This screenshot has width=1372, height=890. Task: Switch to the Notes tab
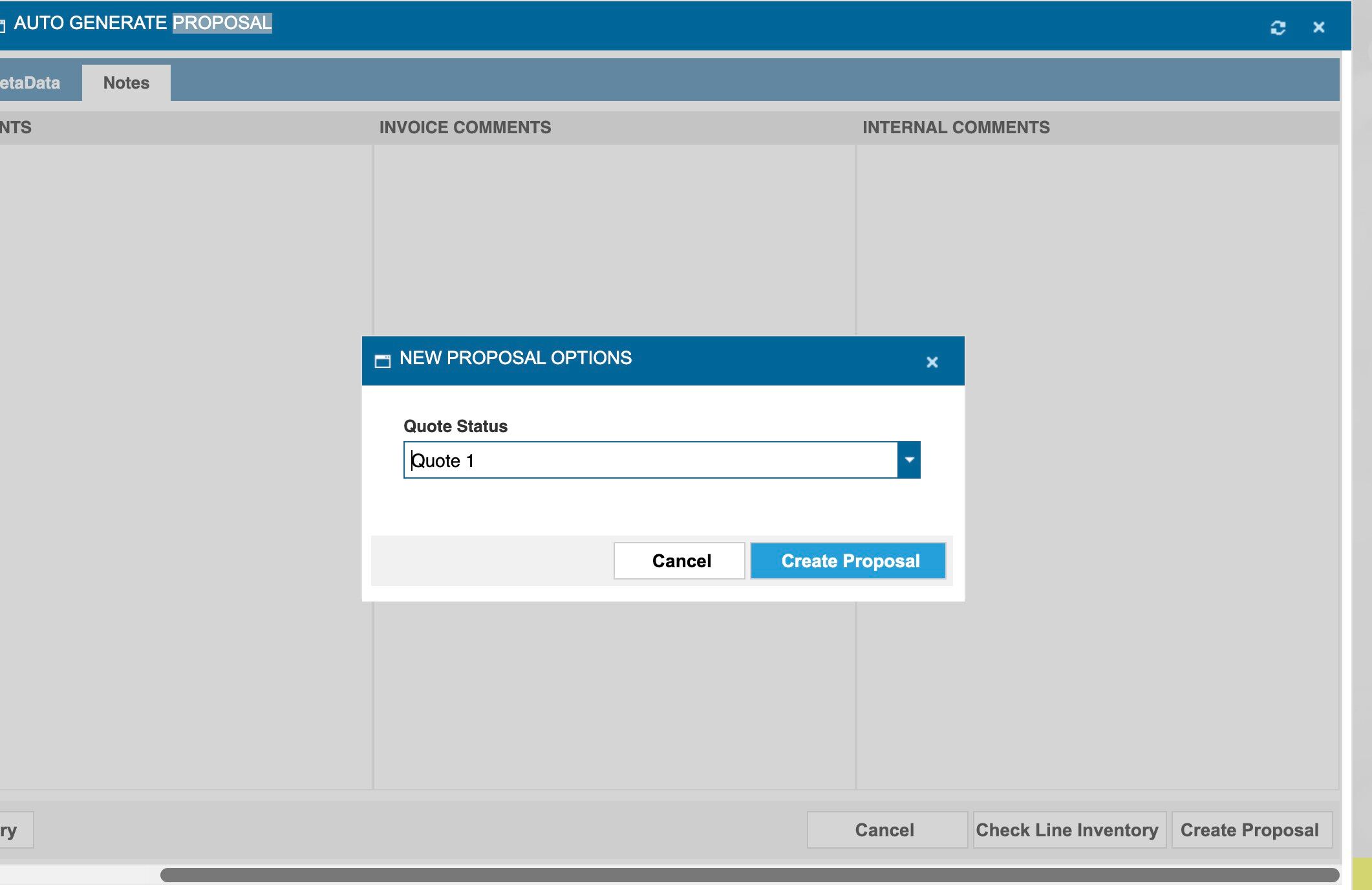pyautogui.click(x=126, y=83)
